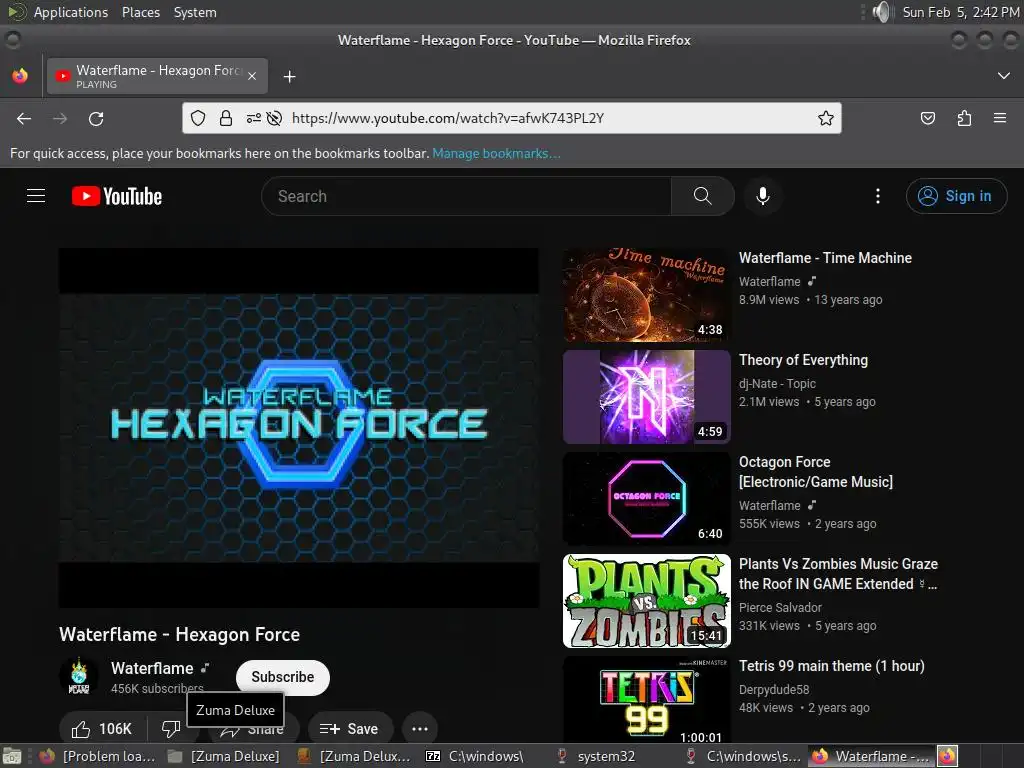Open the tracking protection shield icon
Screen dimensions: 1024x768
click(x=198, y=118)
